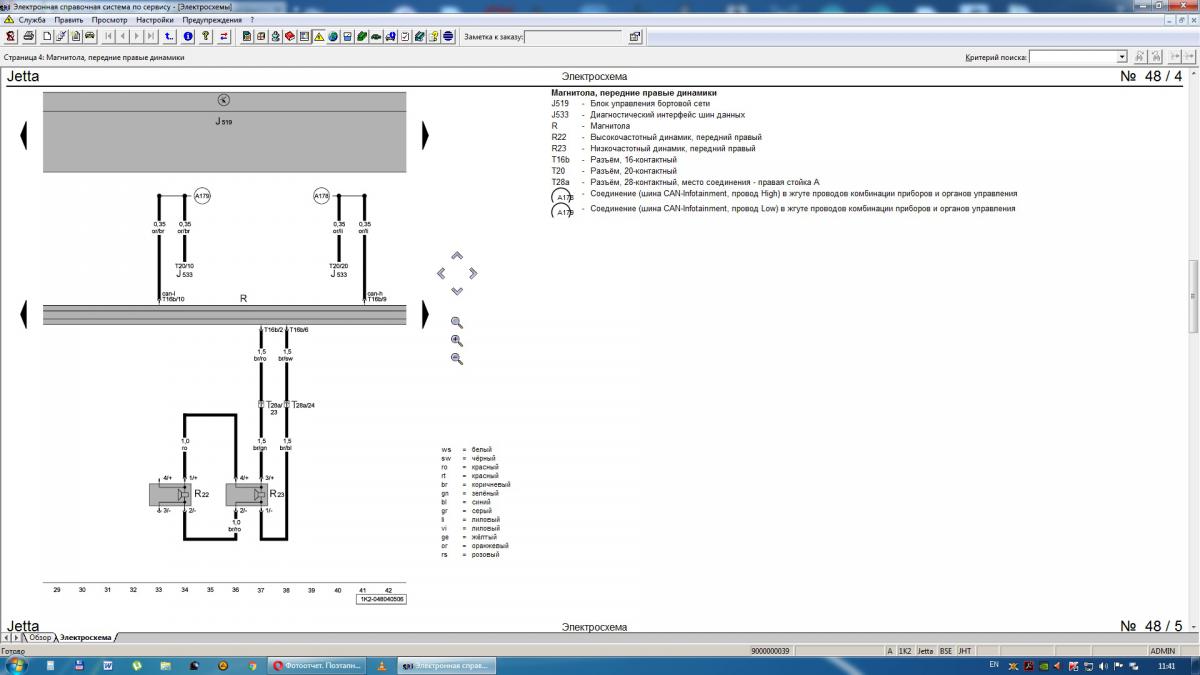Go to last page with toolbar arrow
Viewport: 1200px width, 675px height.
[151, 37]
